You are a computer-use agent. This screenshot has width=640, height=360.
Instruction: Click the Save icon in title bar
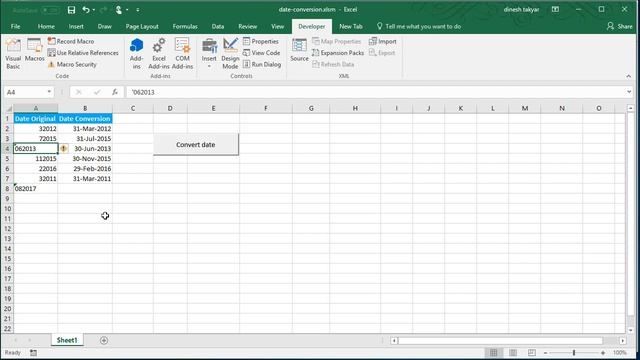pyautogui.click(x=71, y=10)
